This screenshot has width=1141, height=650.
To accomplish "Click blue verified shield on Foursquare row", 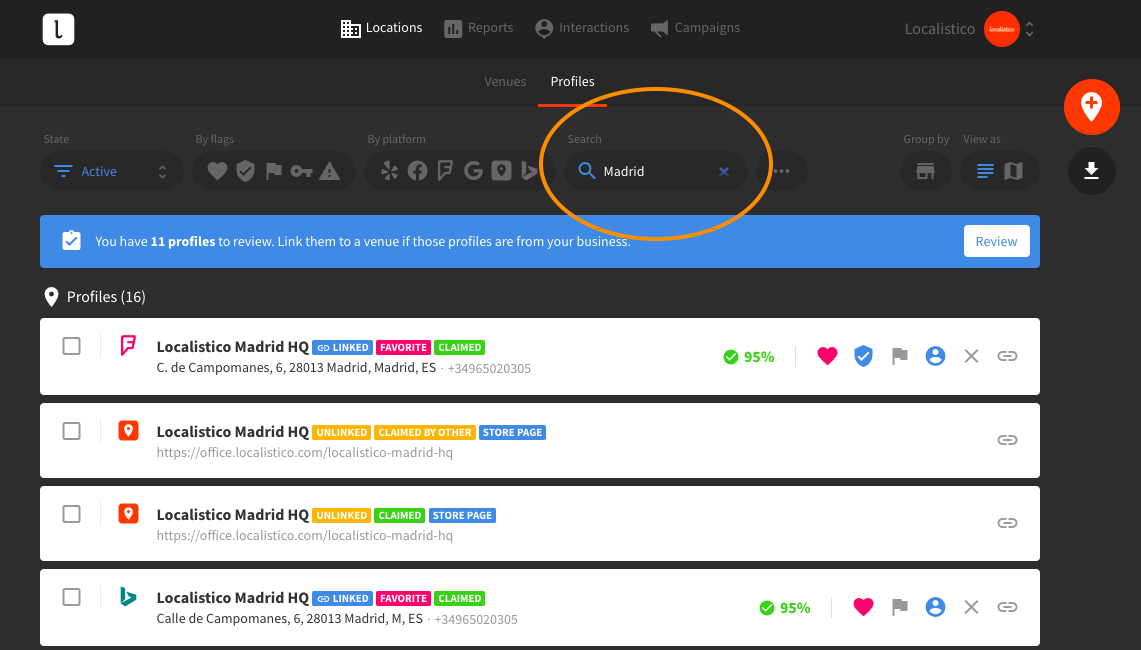I will (x=863, y=356).
